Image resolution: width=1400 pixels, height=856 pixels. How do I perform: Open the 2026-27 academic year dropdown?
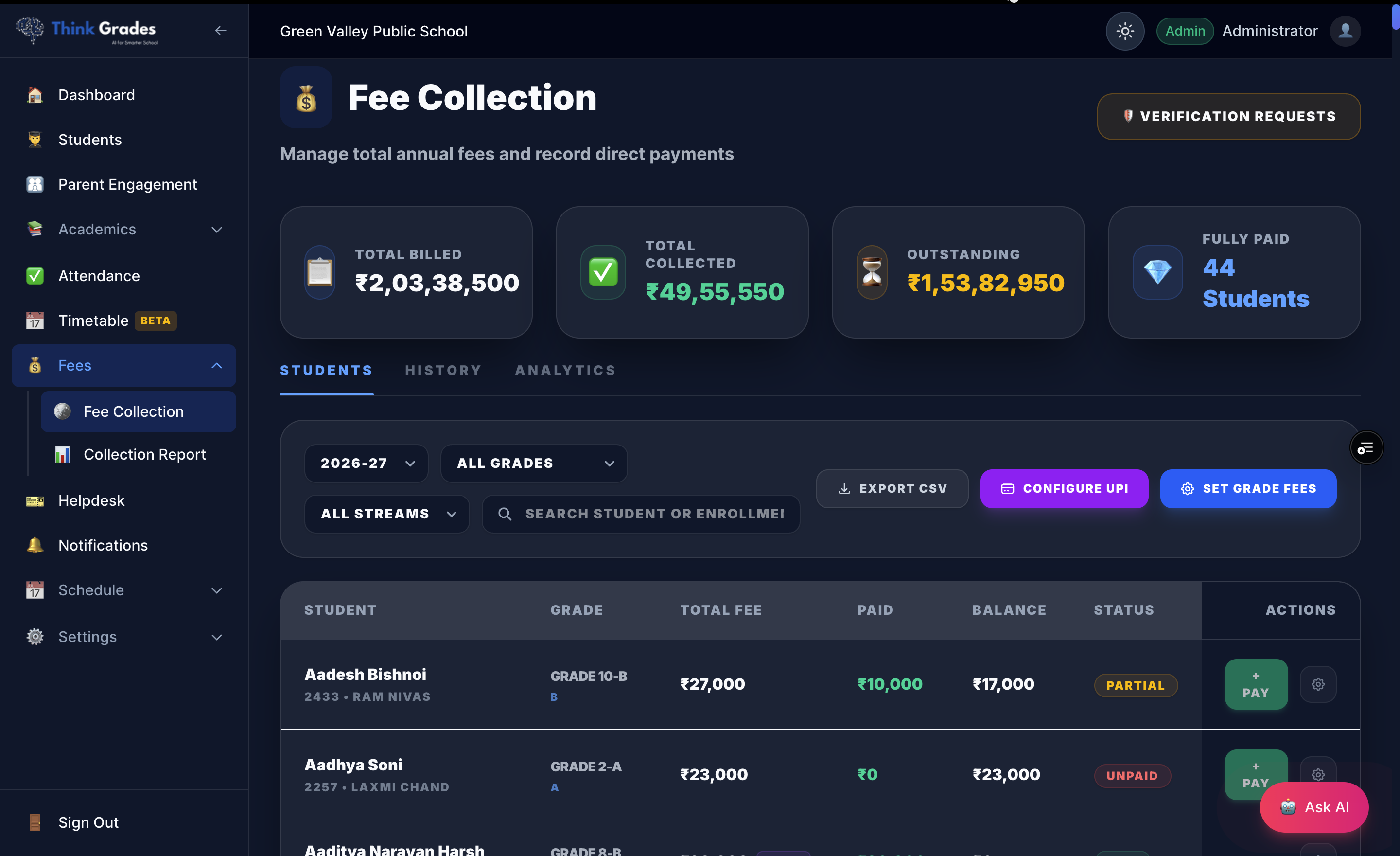367,463
